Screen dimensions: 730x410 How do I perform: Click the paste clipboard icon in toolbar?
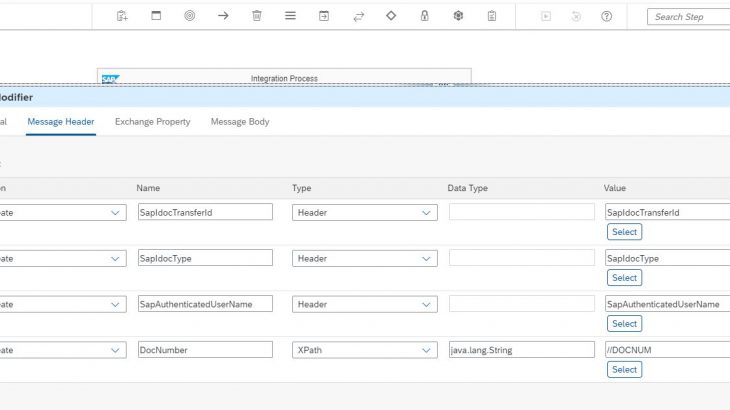pyautogui.click(x=492, y=16)
